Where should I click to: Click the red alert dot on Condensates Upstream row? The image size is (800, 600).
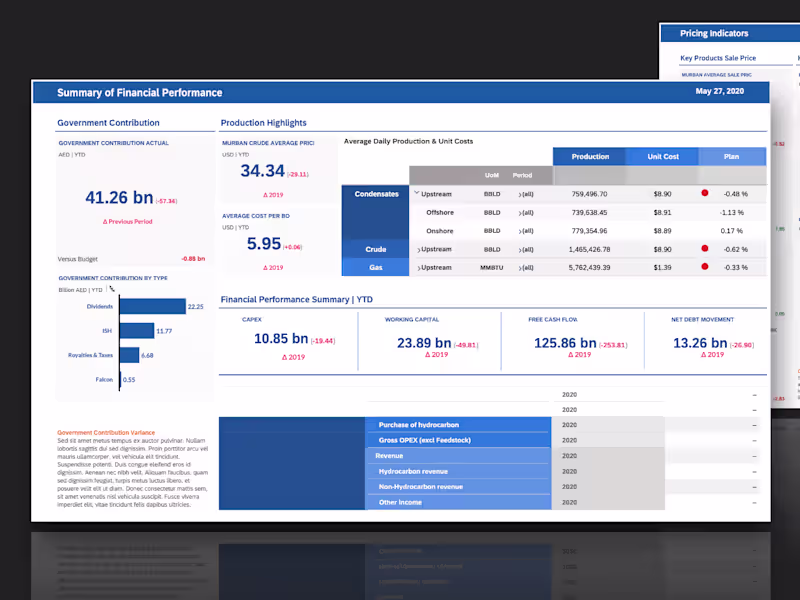click(704, 193)
